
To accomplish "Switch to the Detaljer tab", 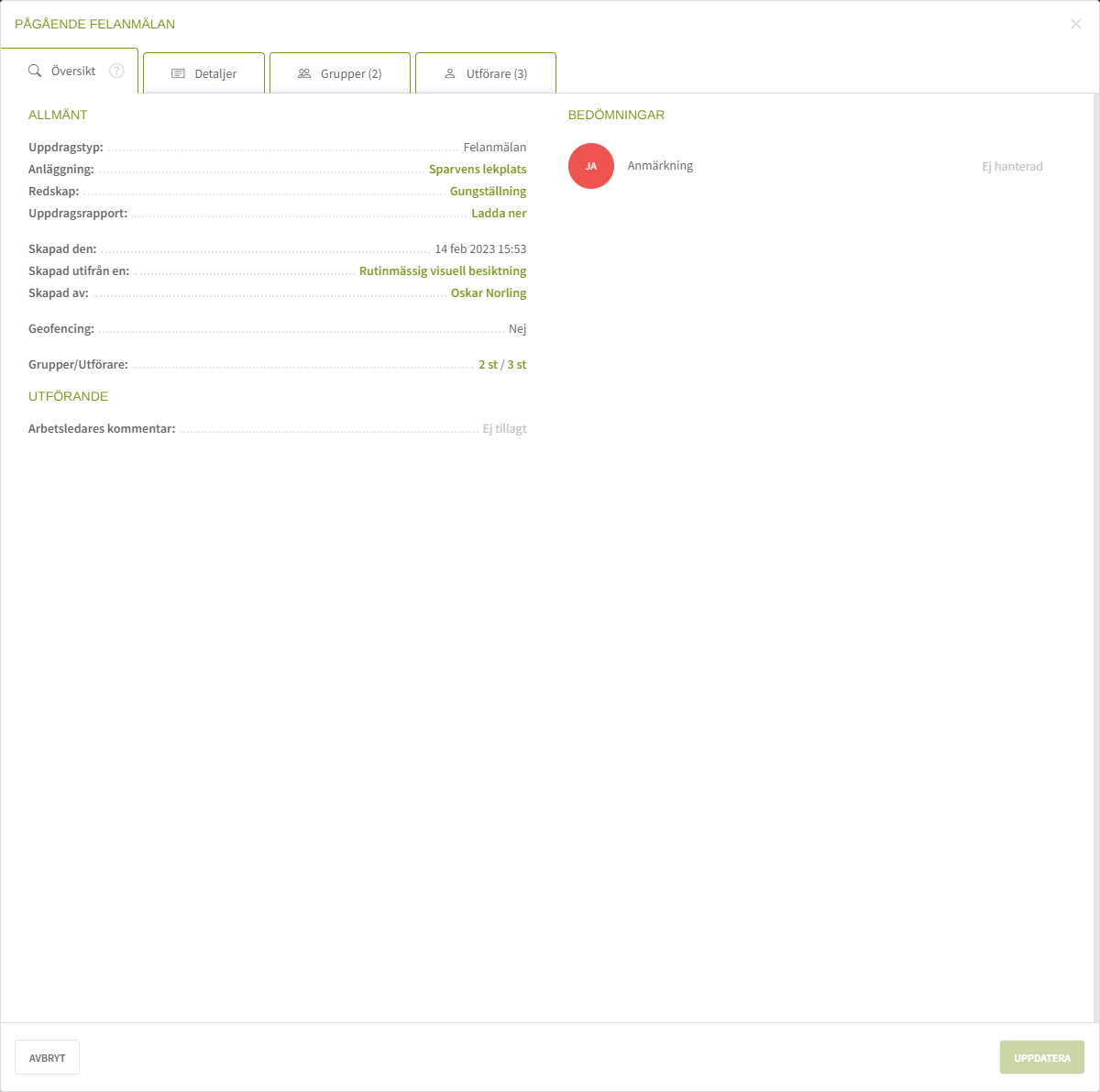I will click(x=204, y=73).
